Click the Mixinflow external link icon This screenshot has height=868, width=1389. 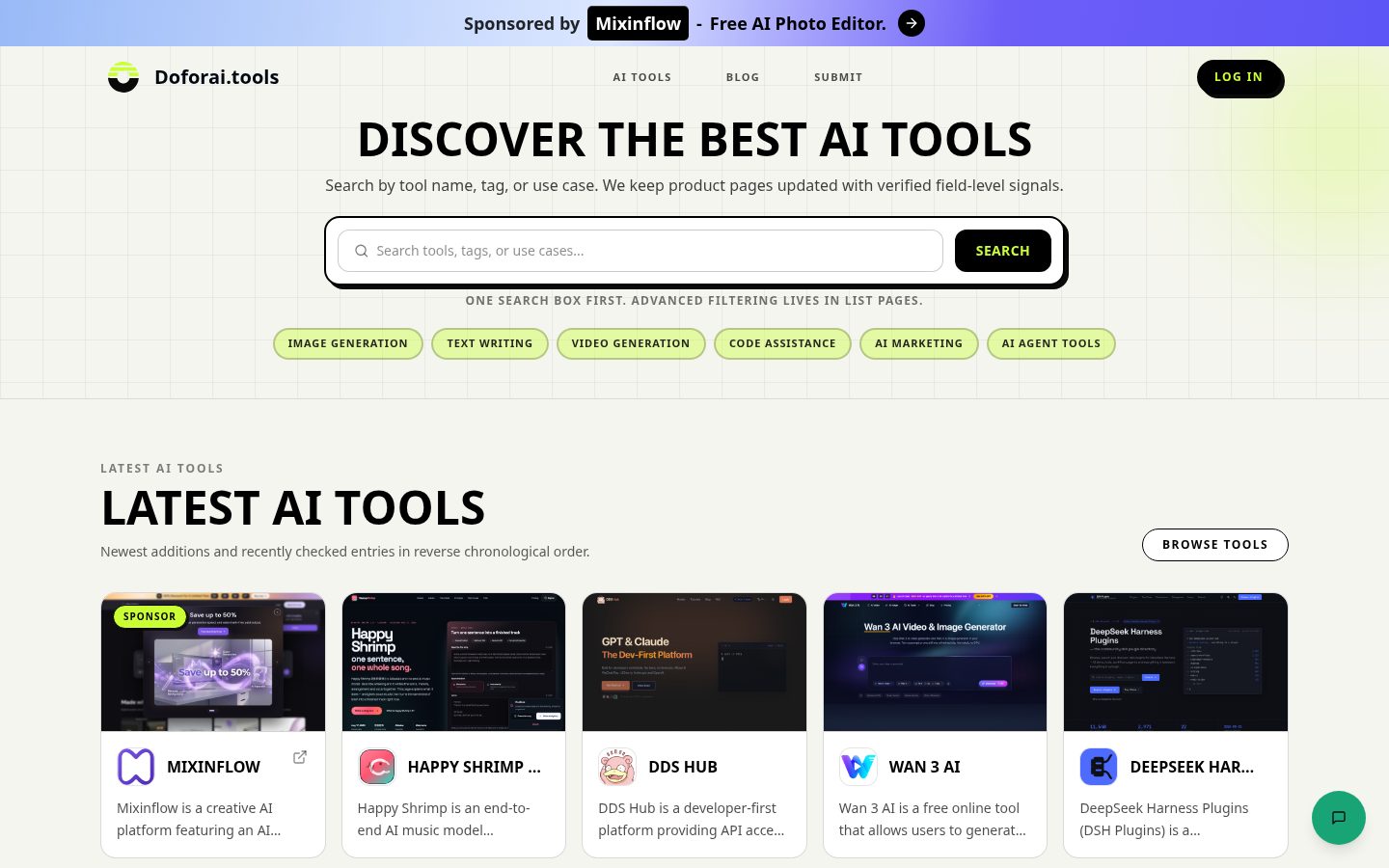[300, 757]
